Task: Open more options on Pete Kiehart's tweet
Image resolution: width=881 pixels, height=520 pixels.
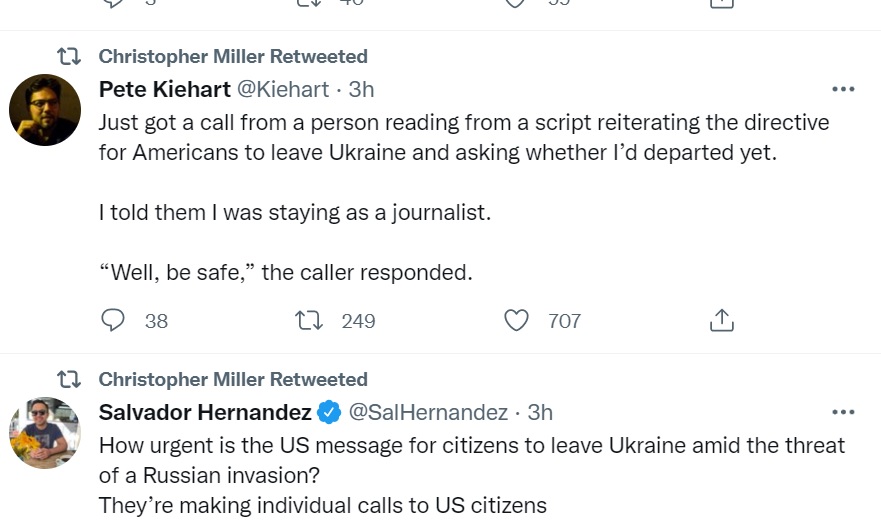Action: click(843, 89)
